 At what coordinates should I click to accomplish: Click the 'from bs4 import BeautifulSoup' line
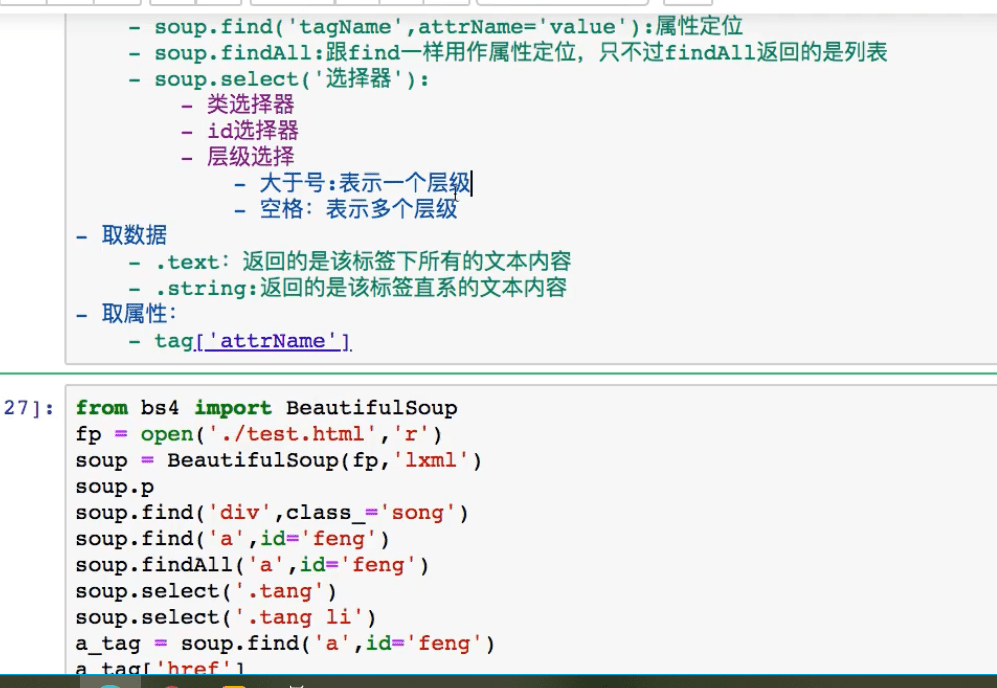coord(266,408)
